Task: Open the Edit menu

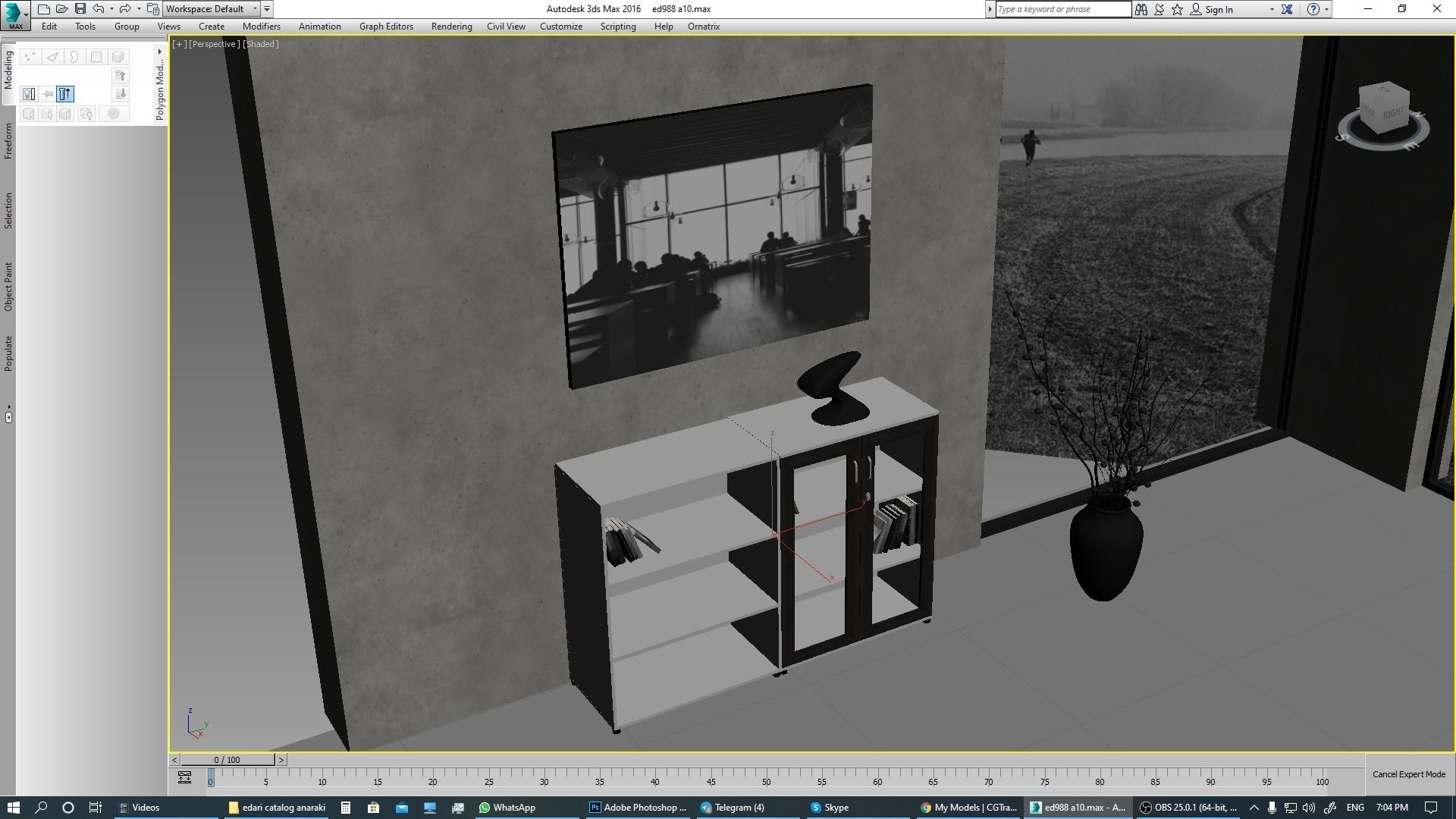Action: coord(49,27)
